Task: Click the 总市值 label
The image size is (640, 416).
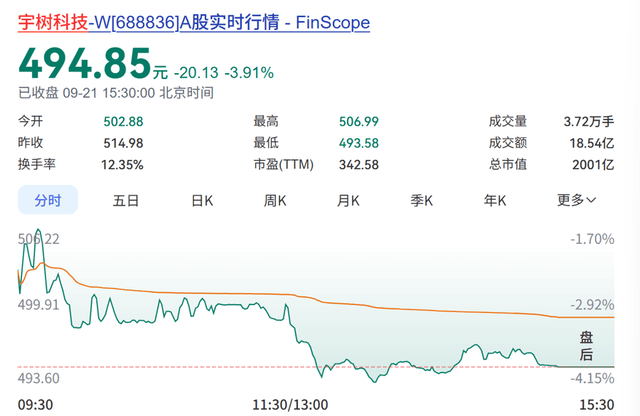Action: tap(508, 165)
